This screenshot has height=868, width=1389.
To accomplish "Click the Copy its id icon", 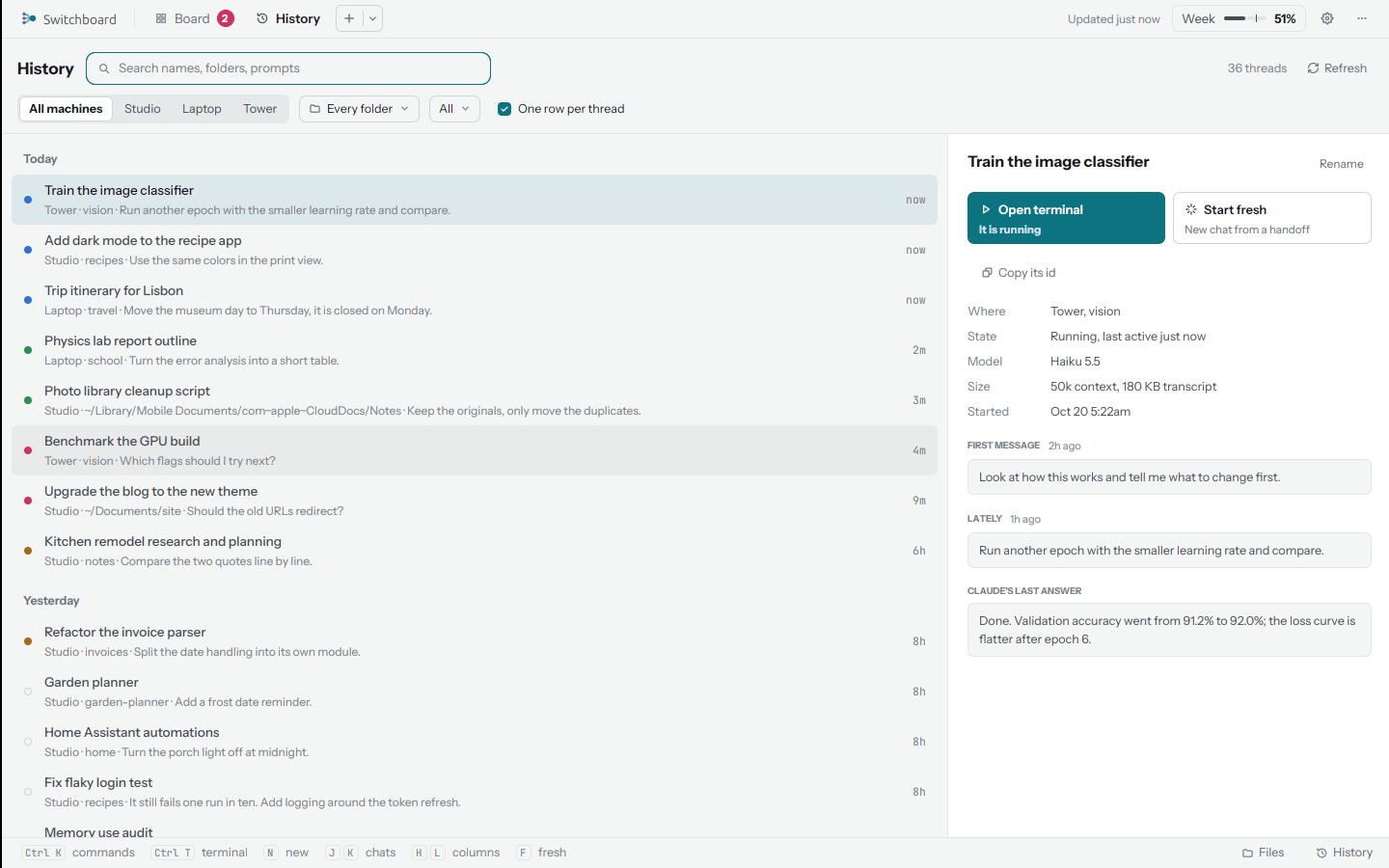I will (x=987, y=273).
